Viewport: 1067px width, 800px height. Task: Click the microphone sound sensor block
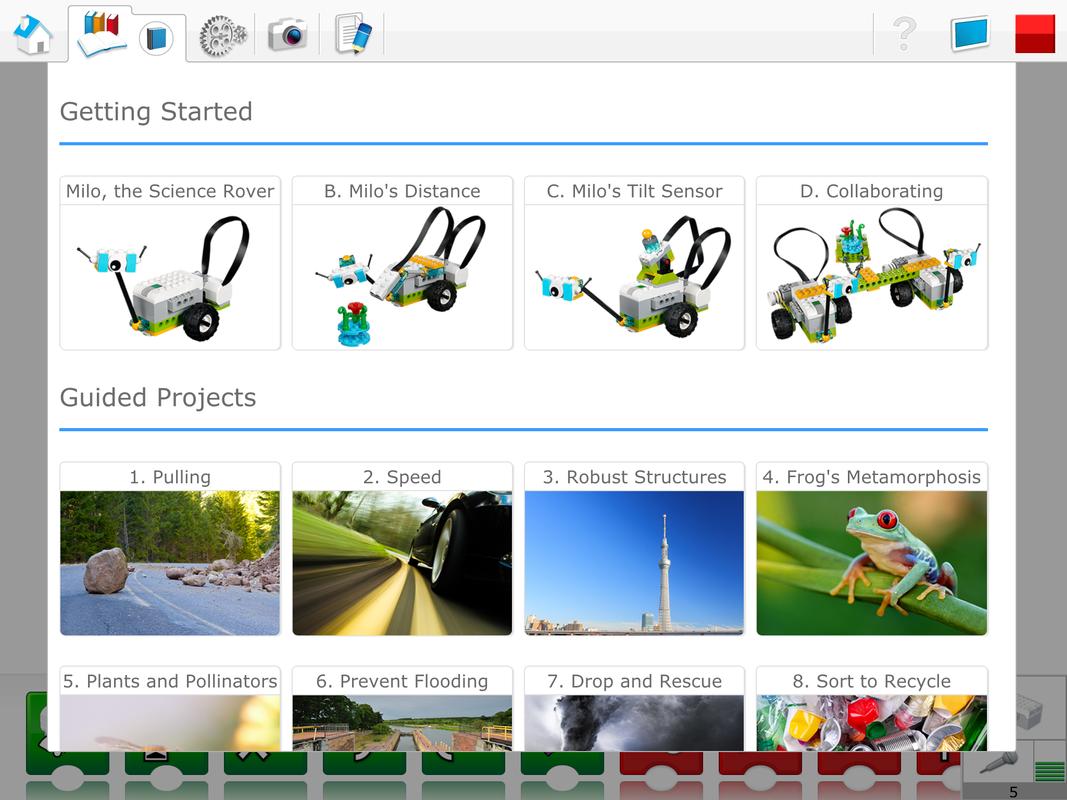click(x=998, y=763)
